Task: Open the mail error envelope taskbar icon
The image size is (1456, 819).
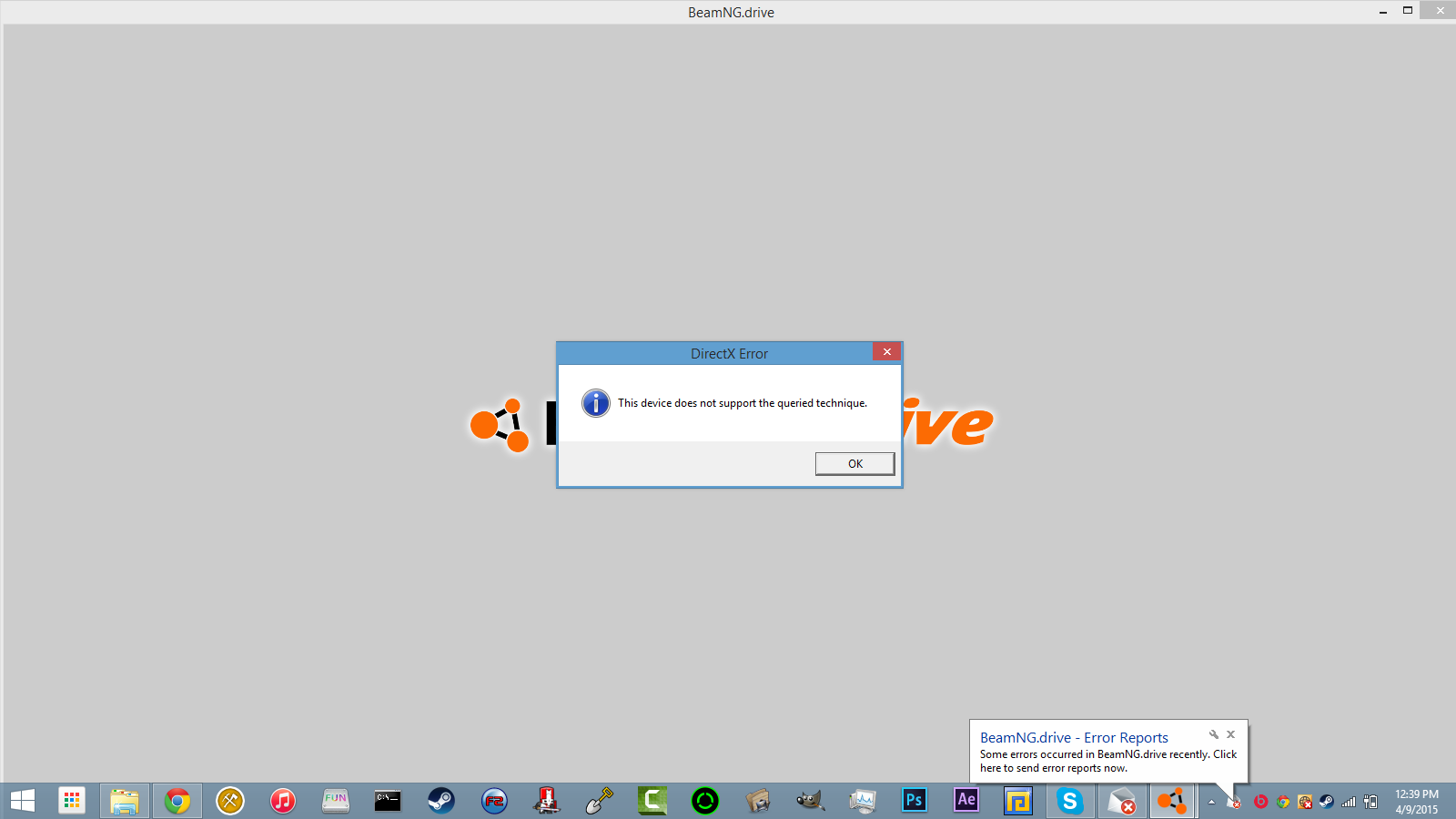Action: 1121,801
